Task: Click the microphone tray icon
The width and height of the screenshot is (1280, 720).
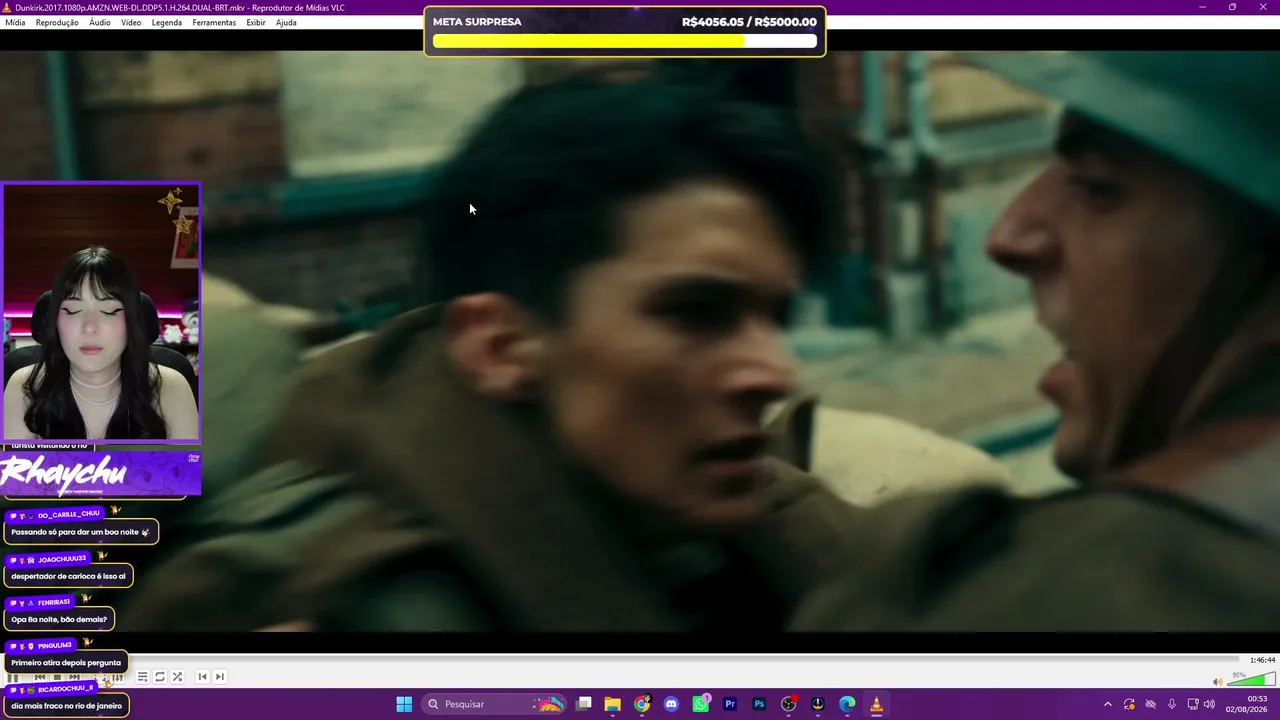Action: (x=1172, y=704)
